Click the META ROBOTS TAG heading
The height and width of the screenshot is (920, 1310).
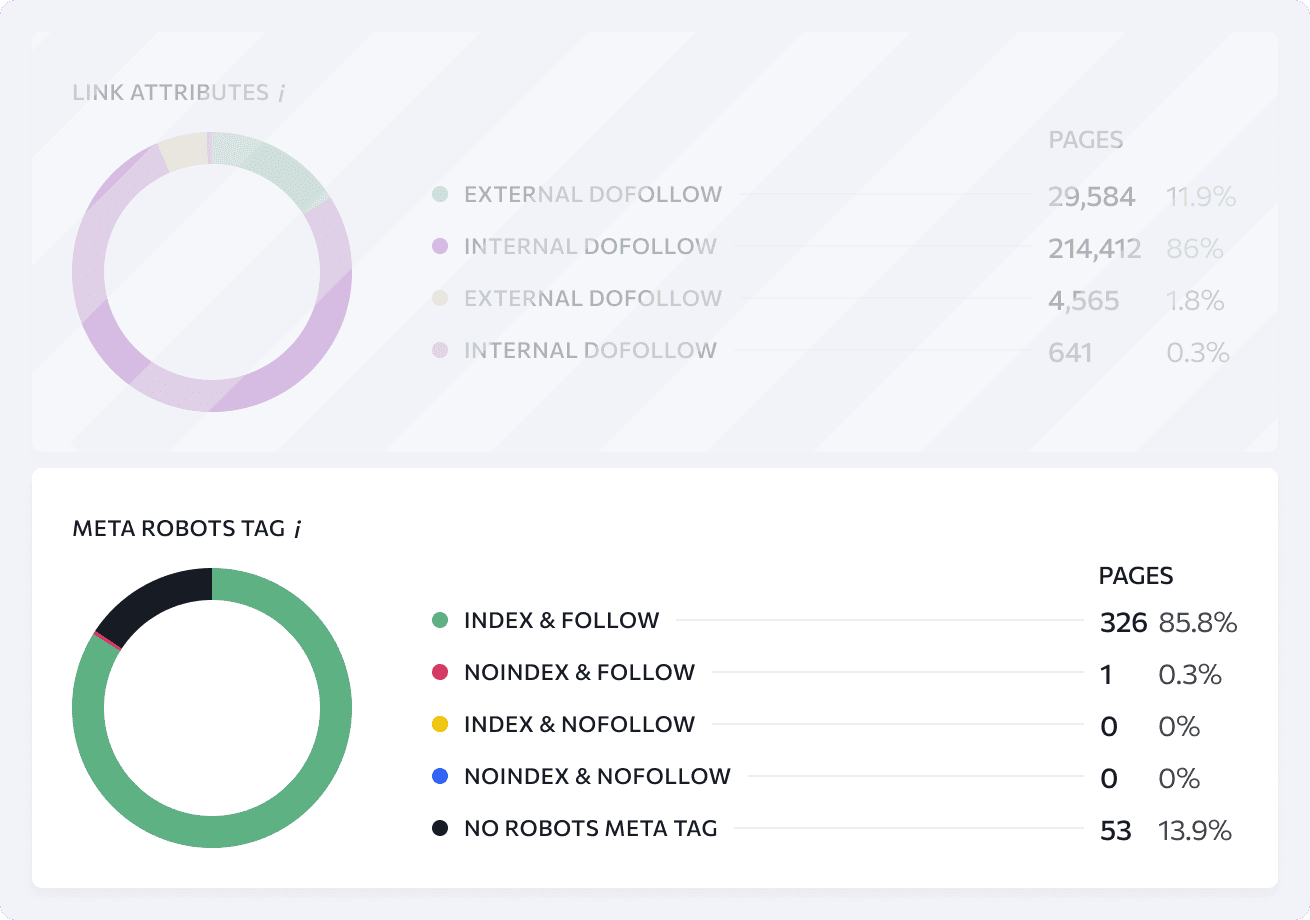coord(179,529)
